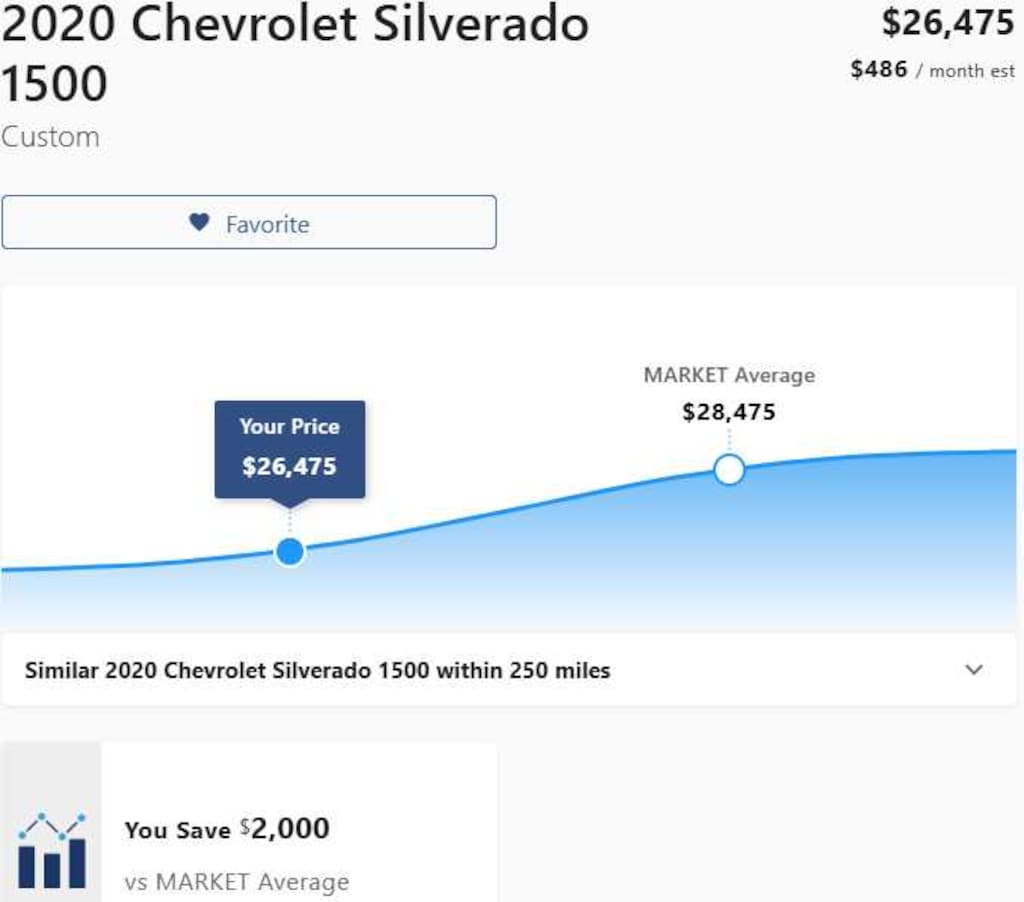
Task: Click the 'vs MARKET Average' caption
Action: (x=237, y=882)
